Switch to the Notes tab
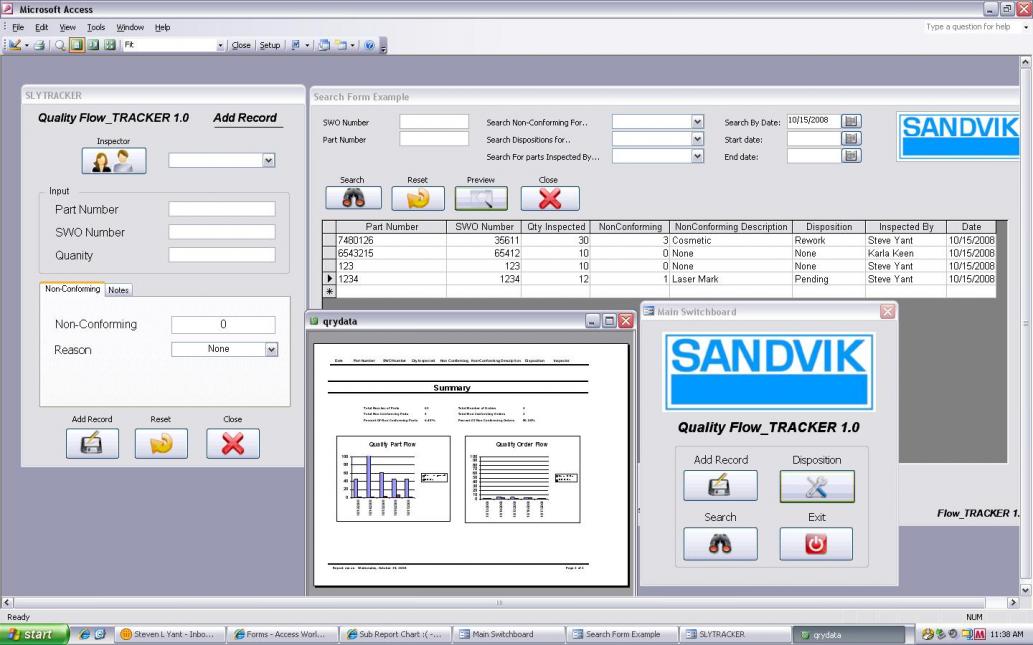The height and width of the screenshot is (645, 1033). pyautogui.click(x=119, y=290)
